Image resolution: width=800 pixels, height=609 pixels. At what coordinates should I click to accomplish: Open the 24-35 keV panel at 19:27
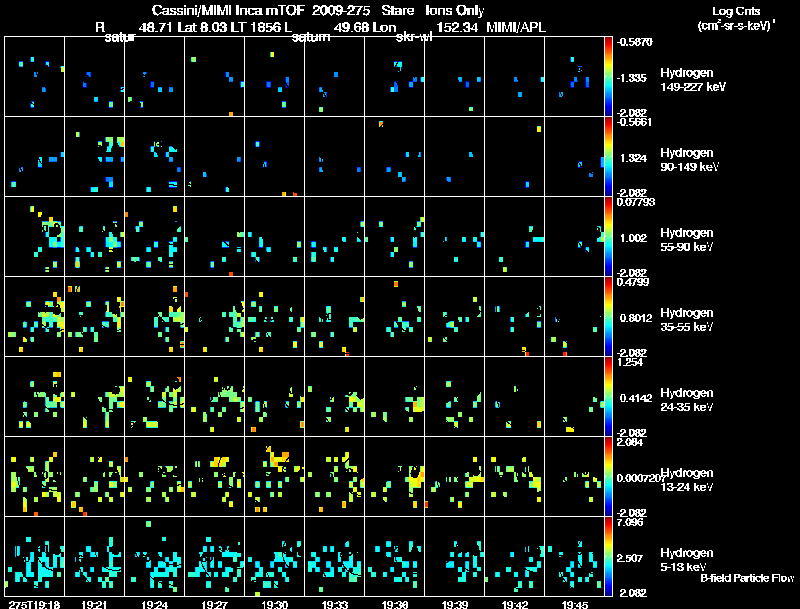coord(214,396)
